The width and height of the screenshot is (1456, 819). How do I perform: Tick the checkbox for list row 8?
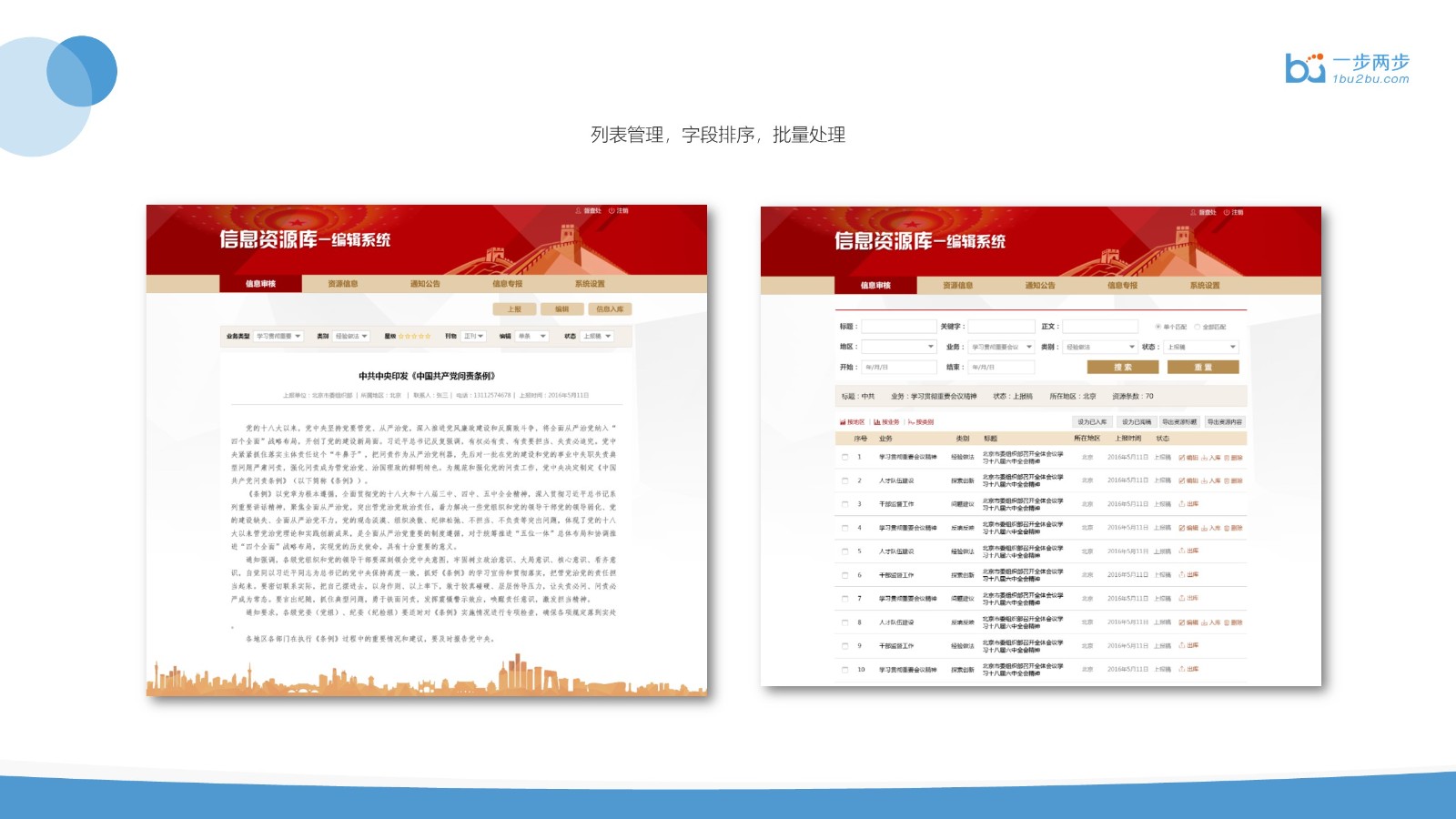point(844,622)
